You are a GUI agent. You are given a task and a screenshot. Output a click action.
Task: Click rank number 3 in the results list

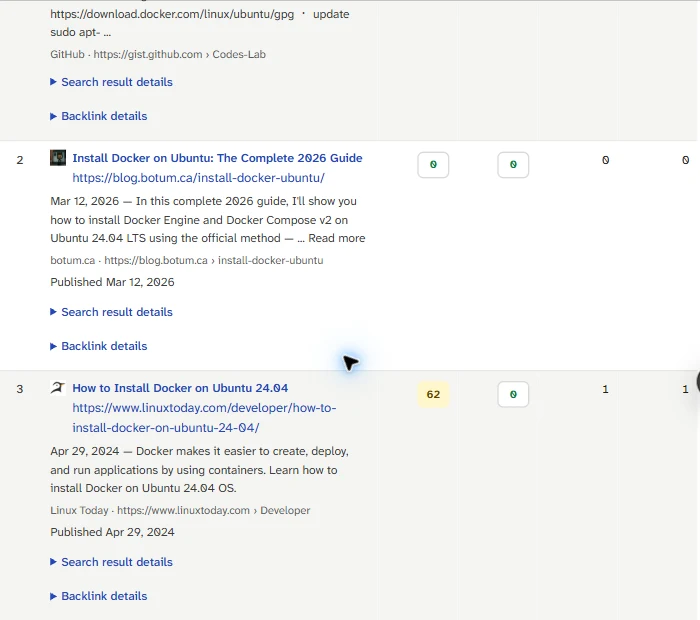(20, 389)
